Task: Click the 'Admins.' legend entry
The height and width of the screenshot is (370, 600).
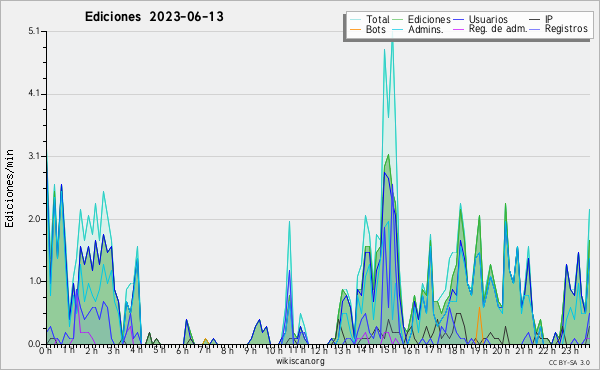Action: point(426,29)
